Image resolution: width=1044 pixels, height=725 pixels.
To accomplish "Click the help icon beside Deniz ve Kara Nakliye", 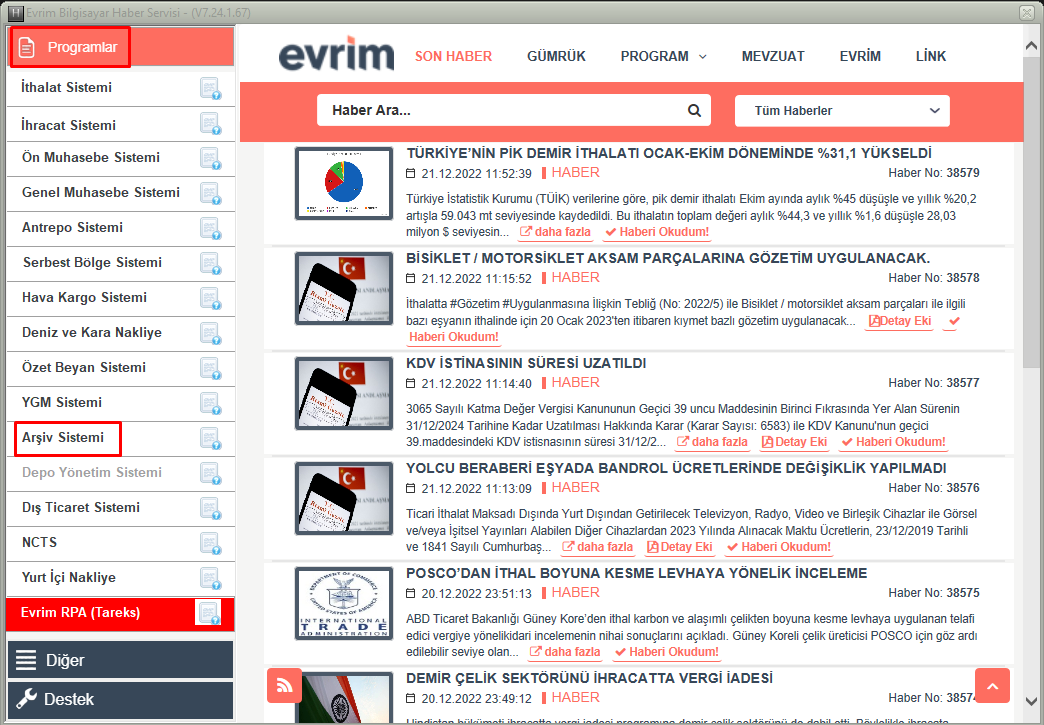I will pos(210,334).
